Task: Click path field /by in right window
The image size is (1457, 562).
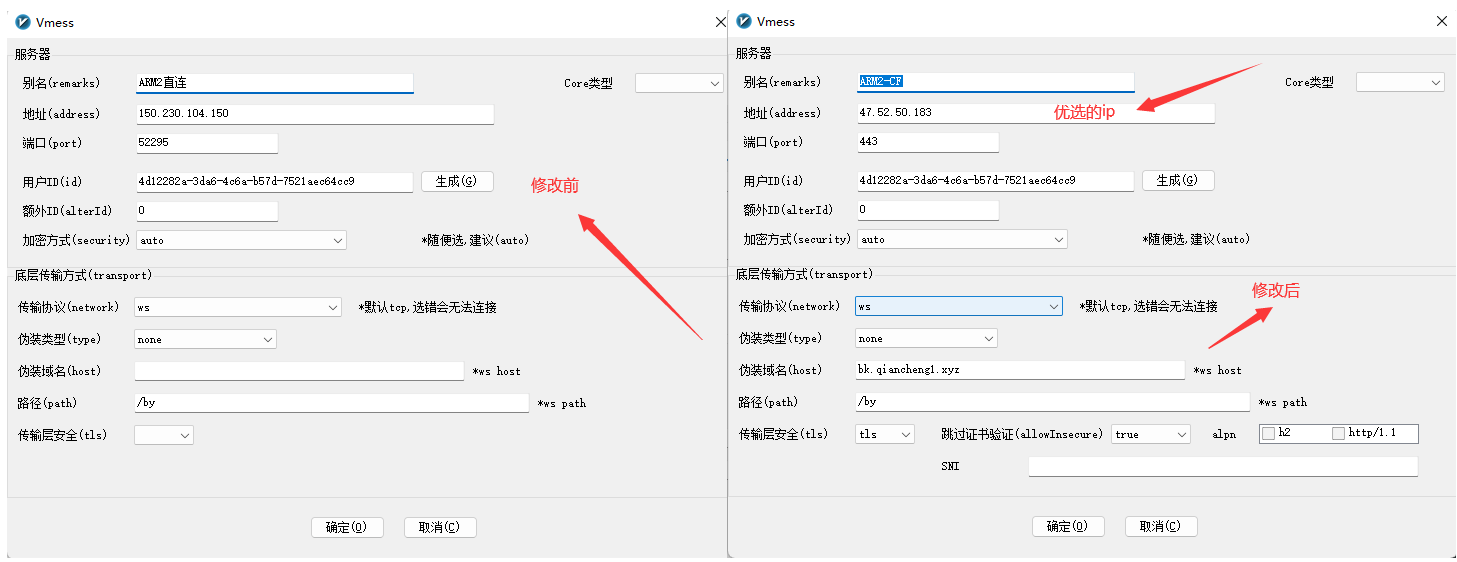Action: tap(1052, 402)
